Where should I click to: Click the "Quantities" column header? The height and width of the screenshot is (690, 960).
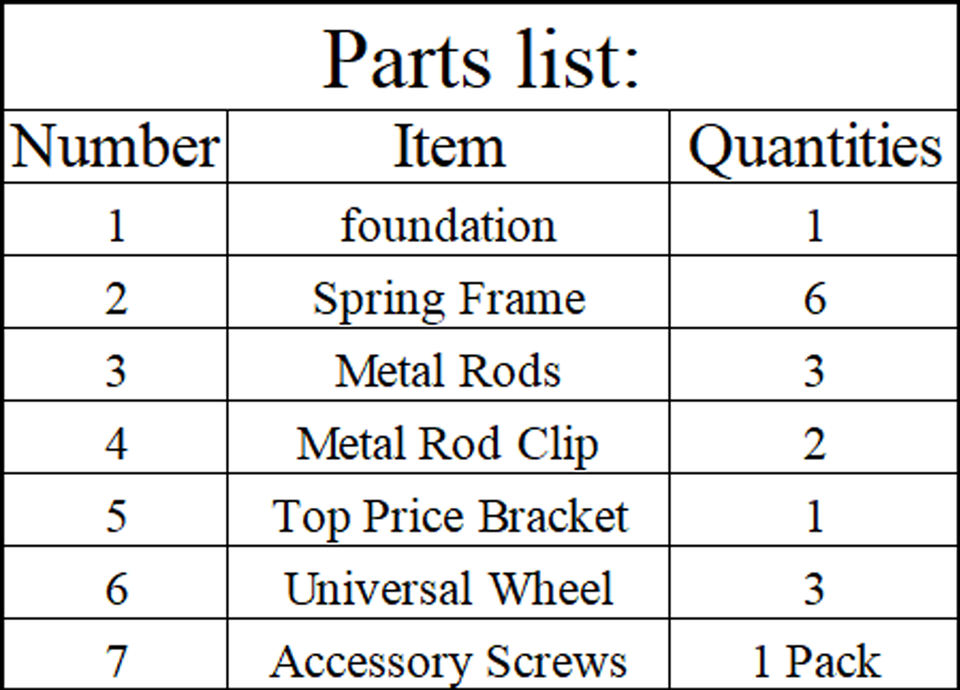(814, 147)
